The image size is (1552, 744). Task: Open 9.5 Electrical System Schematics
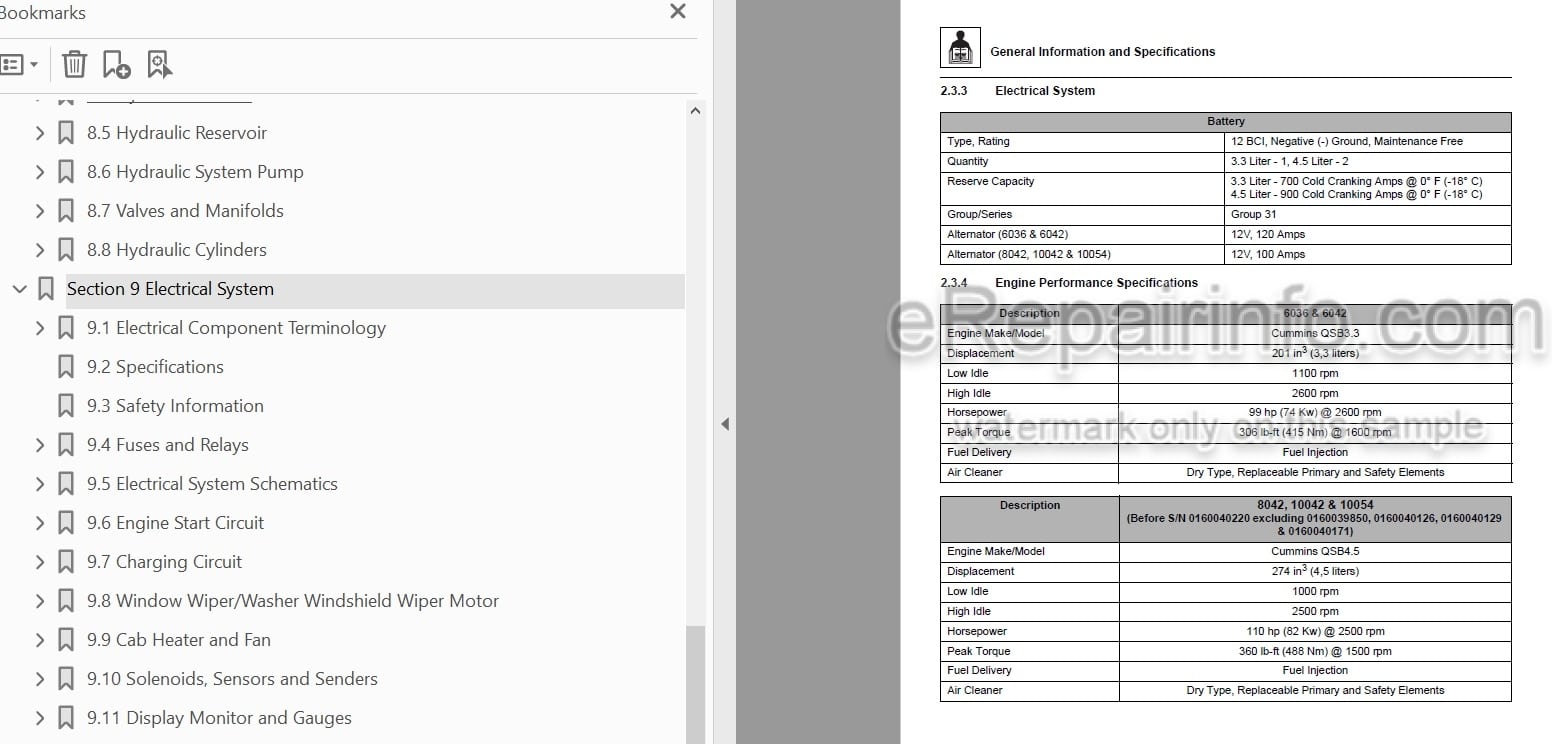[x=212, y=484]
